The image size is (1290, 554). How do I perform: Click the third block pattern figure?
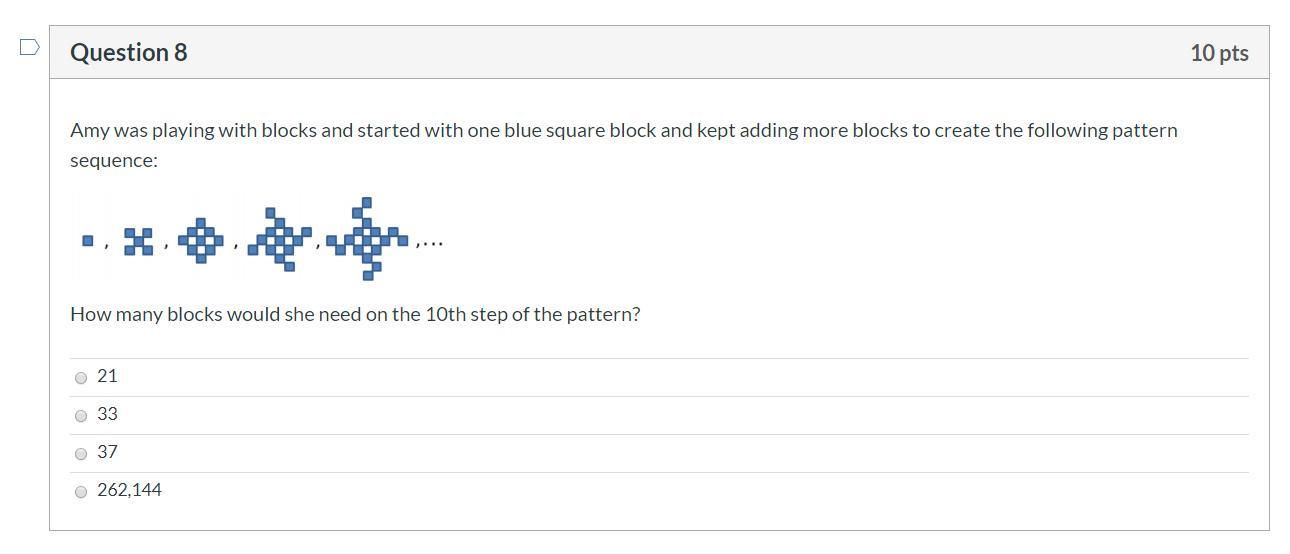tap(201, 240)
